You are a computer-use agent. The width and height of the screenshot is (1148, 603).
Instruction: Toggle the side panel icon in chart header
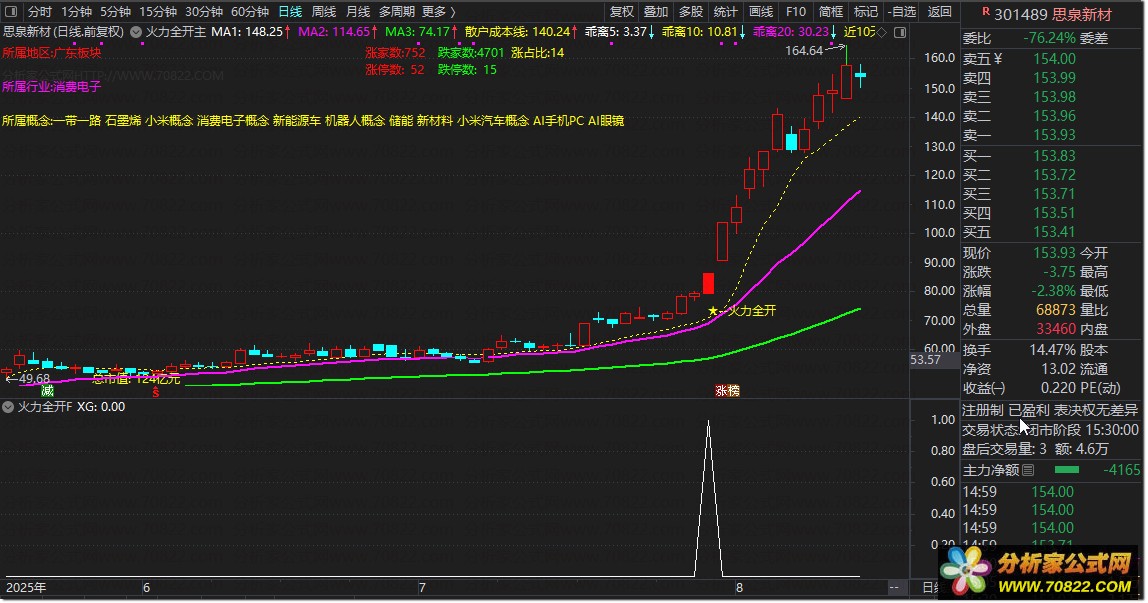pos(900,32)
